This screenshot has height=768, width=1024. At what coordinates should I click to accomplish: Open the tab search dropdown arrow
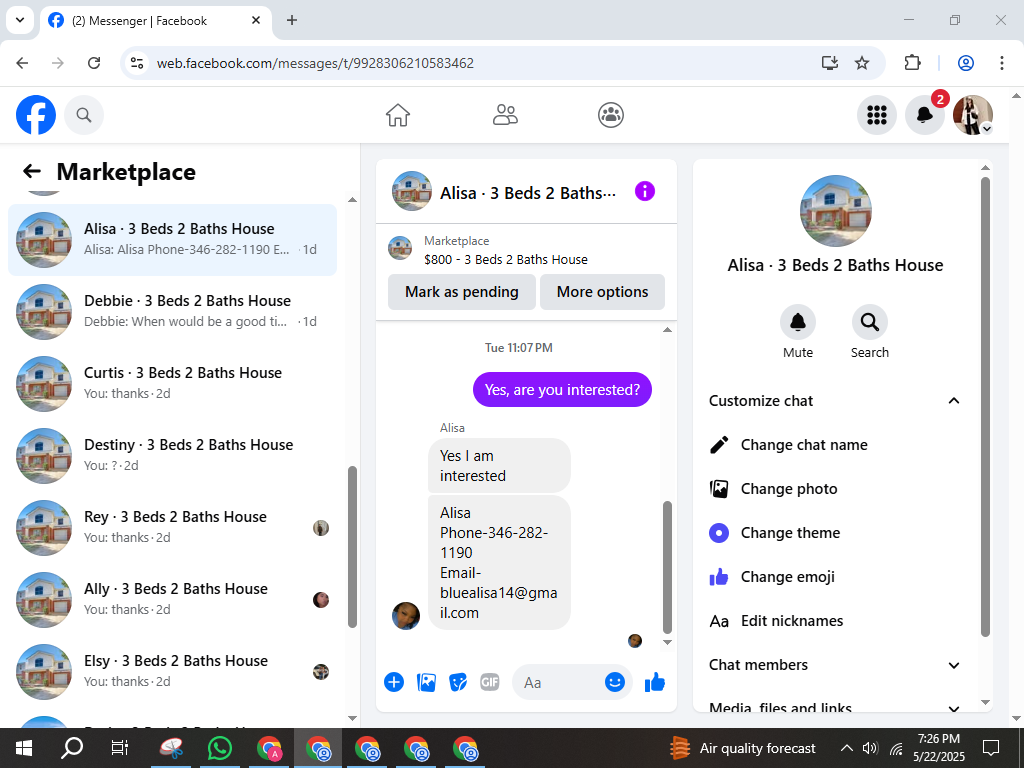click(20, 20)
